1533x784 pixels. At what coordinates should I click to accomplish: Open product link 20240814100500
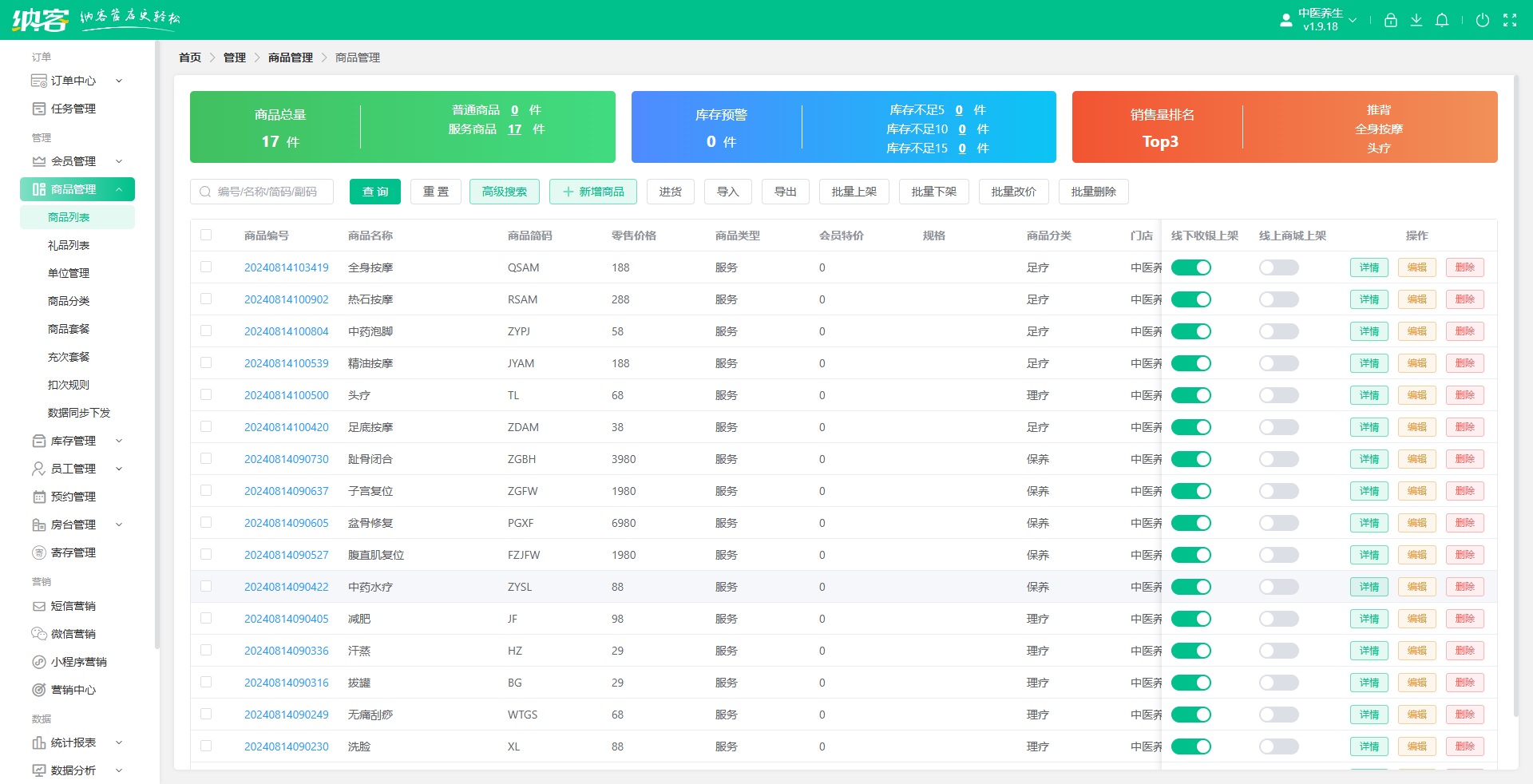[x=286, y=395]
